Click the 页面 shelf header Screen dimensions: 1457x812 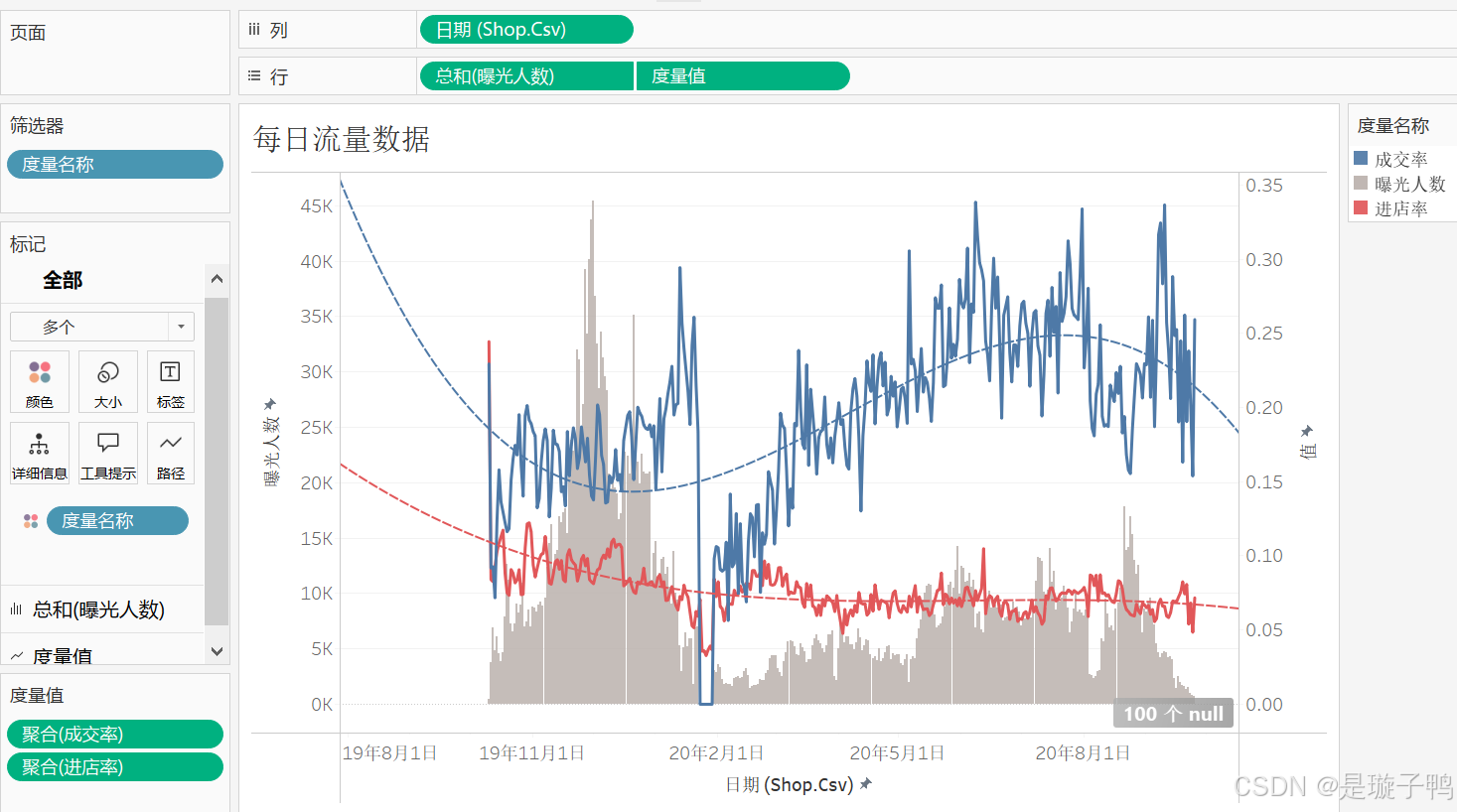28,33
